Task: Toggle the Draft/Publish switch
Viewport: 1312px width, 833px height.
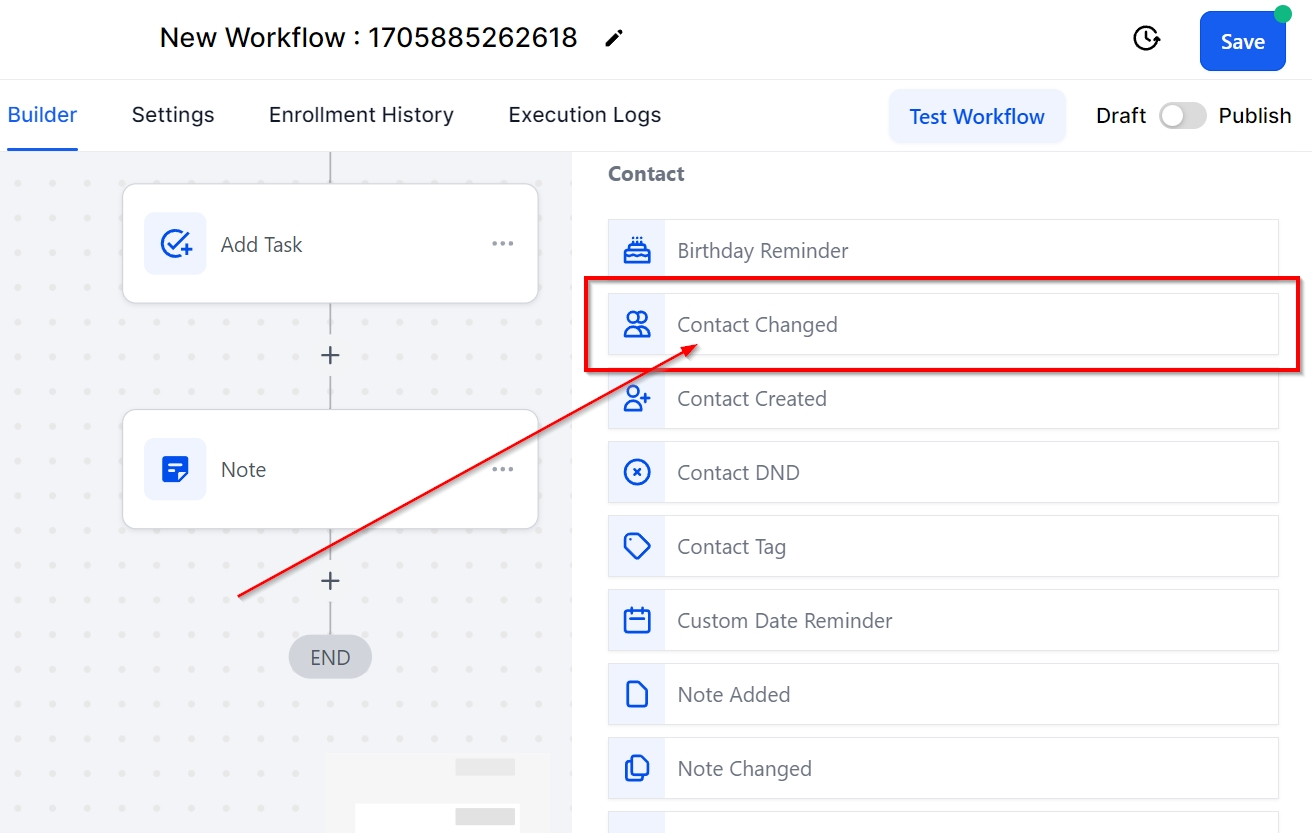Action: coord(1182,116)
